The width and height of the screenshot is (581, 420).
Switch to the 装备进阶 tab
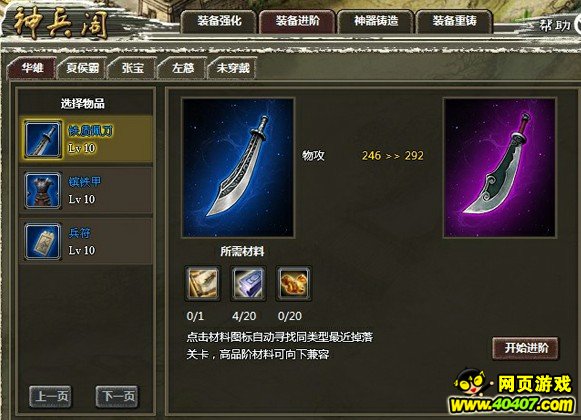tap(297, 22)
